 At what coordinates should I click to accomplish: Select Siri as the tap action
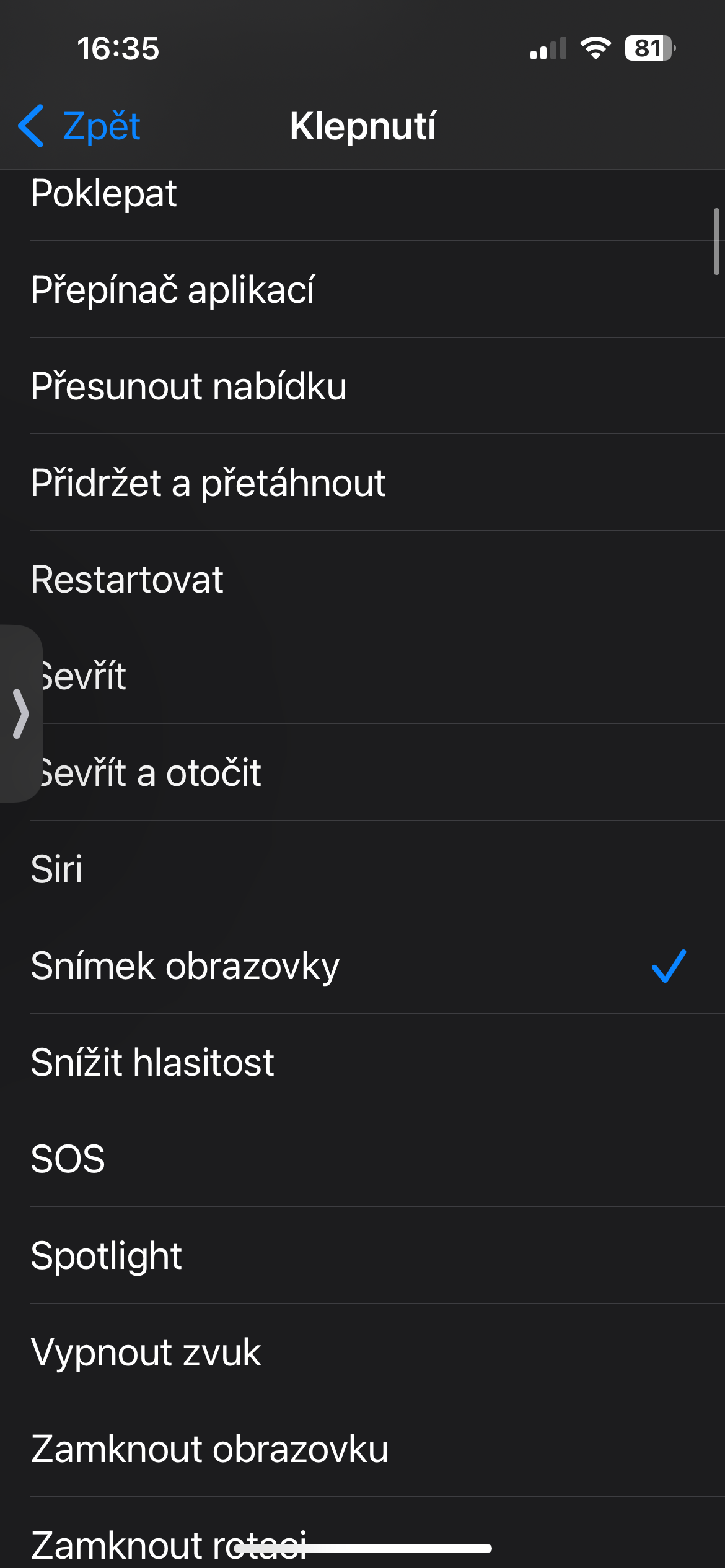(56, 869)
